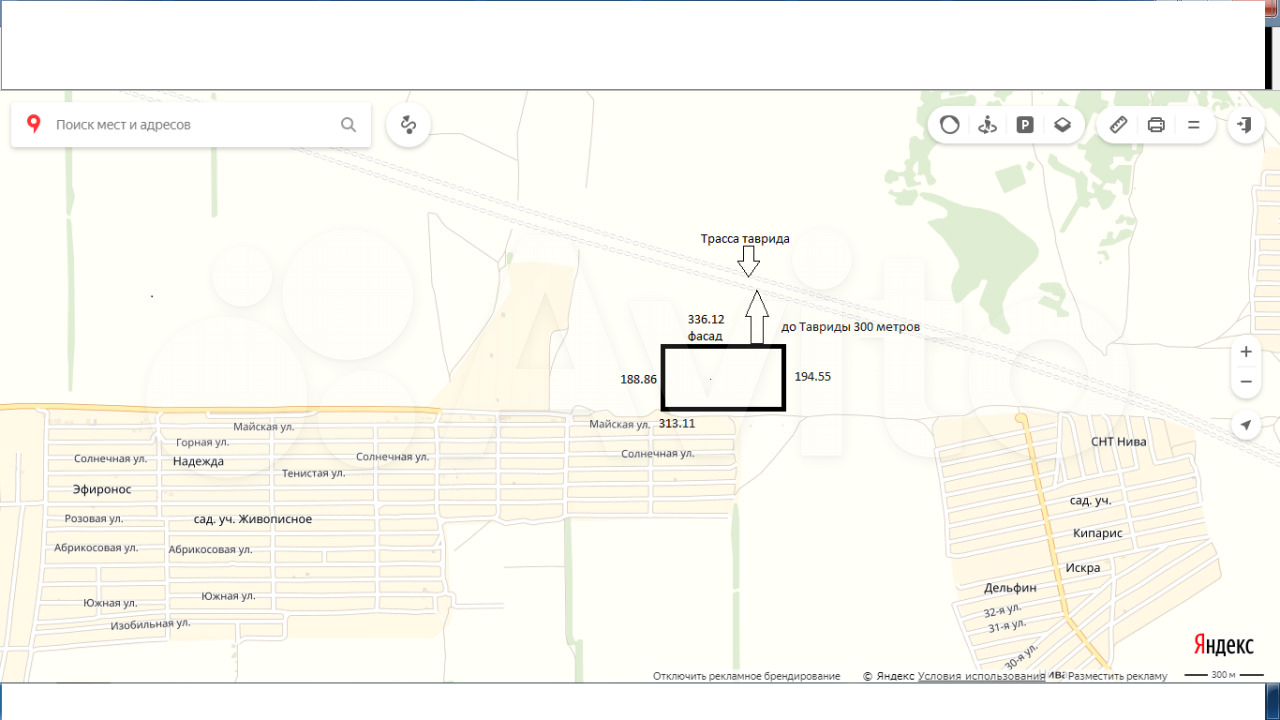Click the Розовая ул. street label
Viewport: 1280px width, 720px height.
tap(94, 519)
